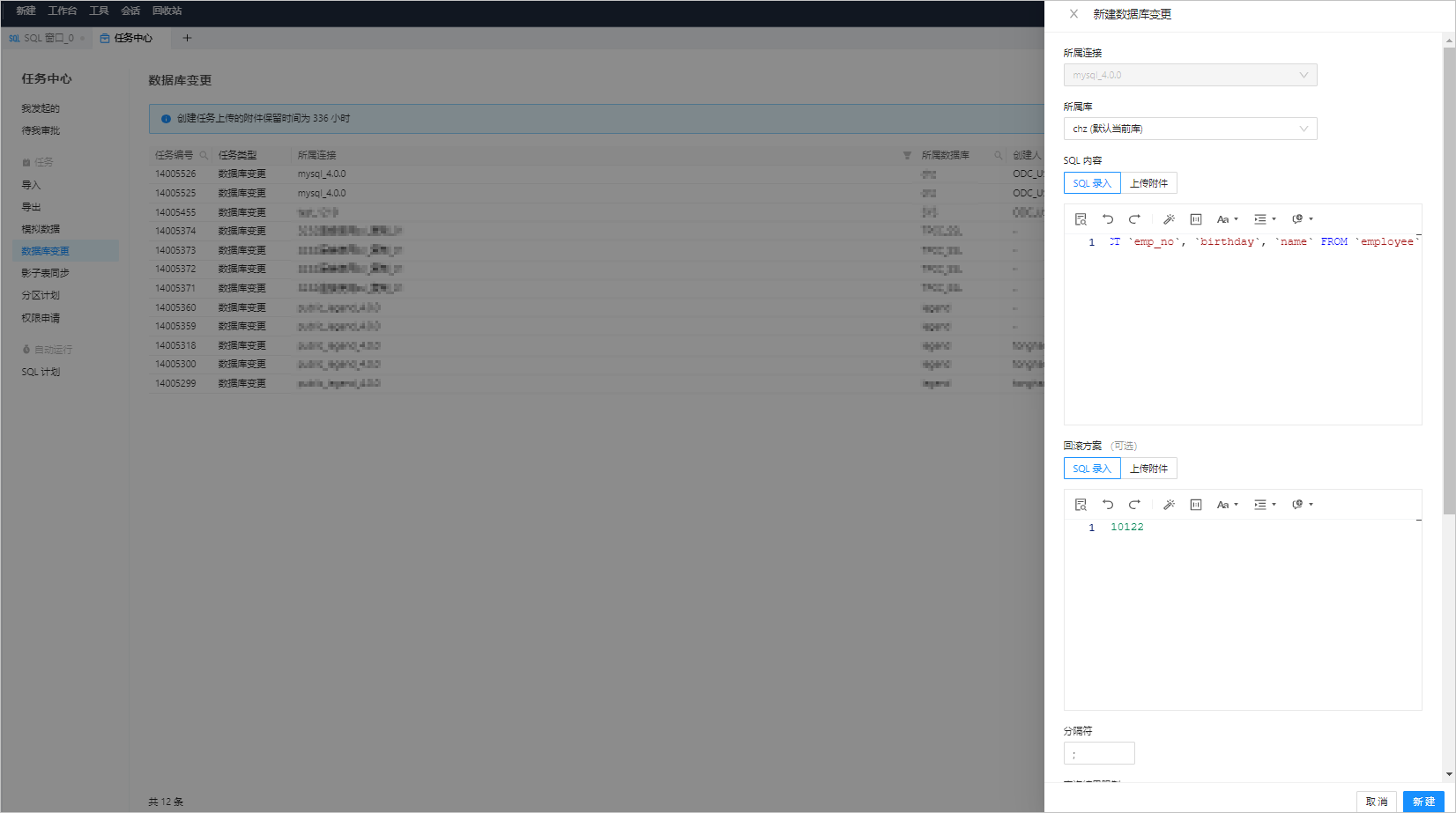Click inside the SQL content editor line 1

[x=1263, y=241]
